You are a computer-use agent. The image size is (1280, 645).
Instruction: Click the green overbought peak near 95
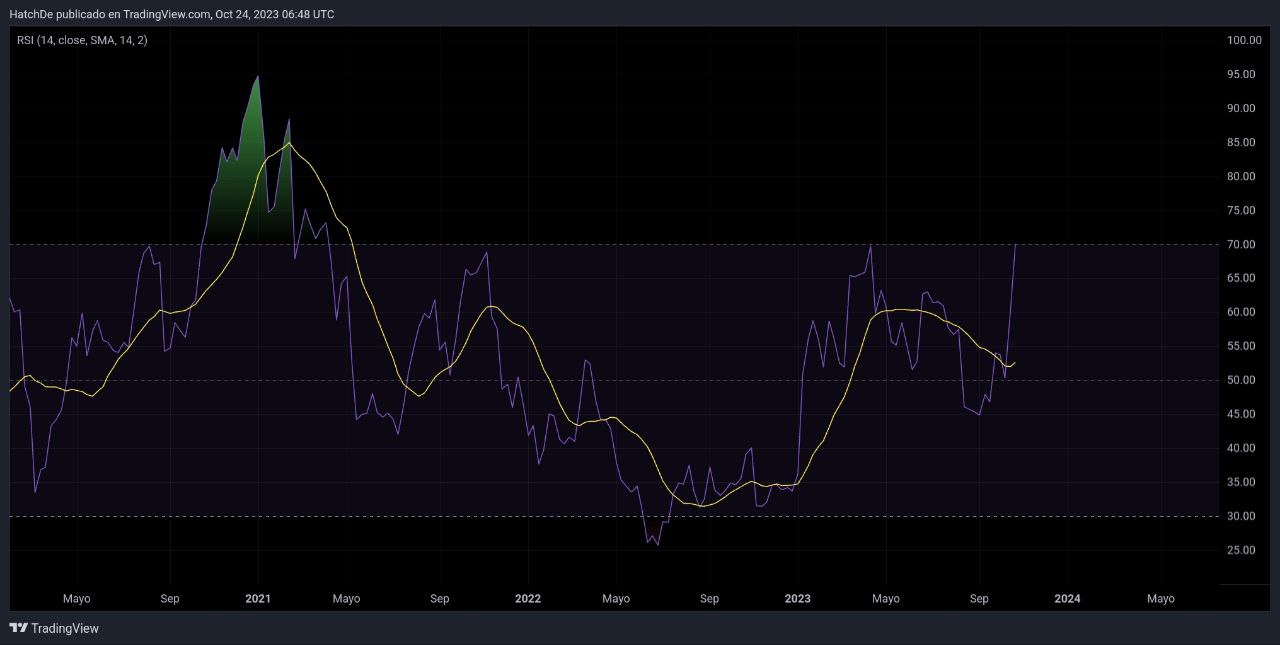point(257,78)
